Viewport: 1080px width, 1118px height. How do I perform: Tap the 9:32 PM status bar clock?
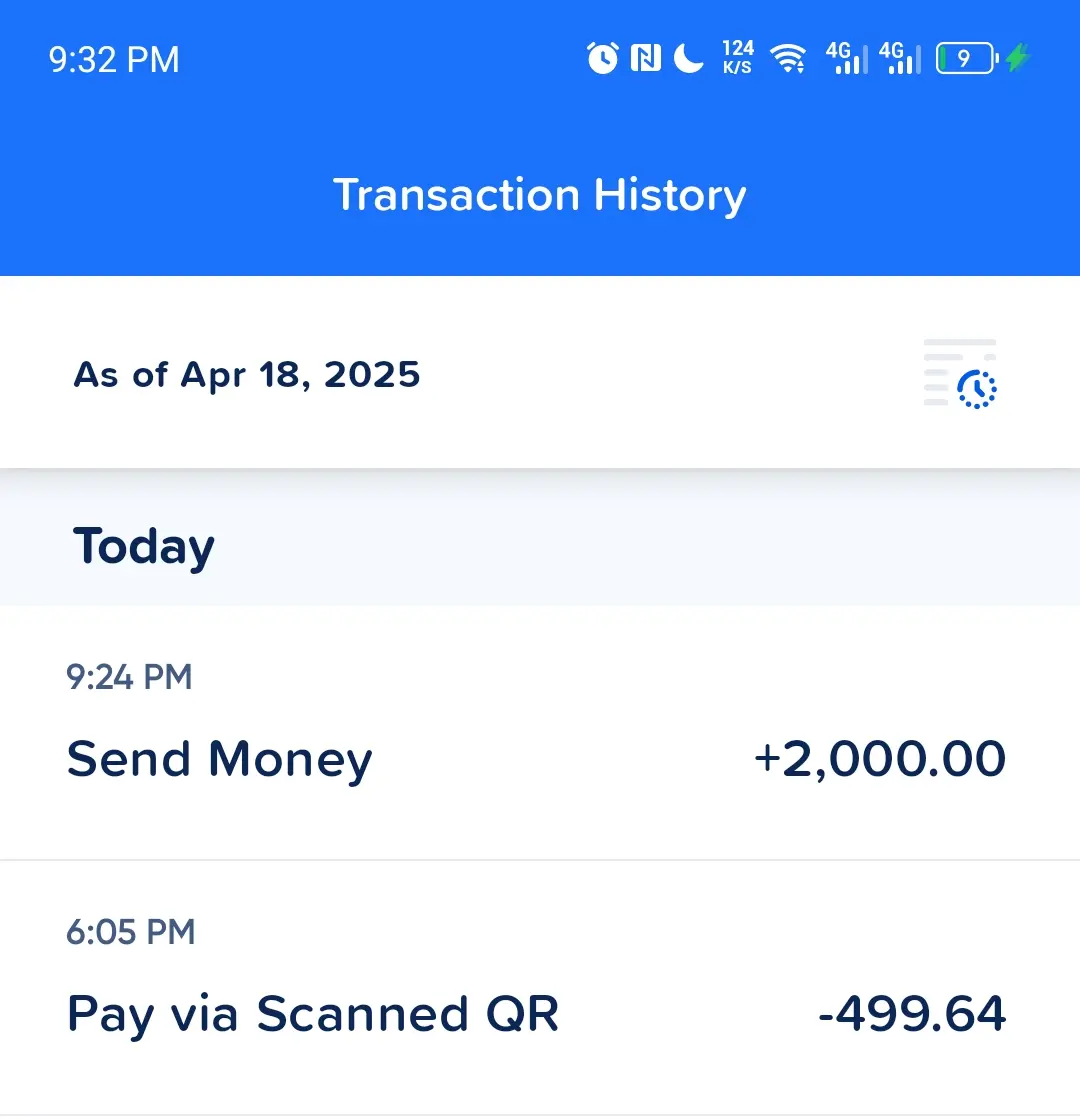coord(114,59)
